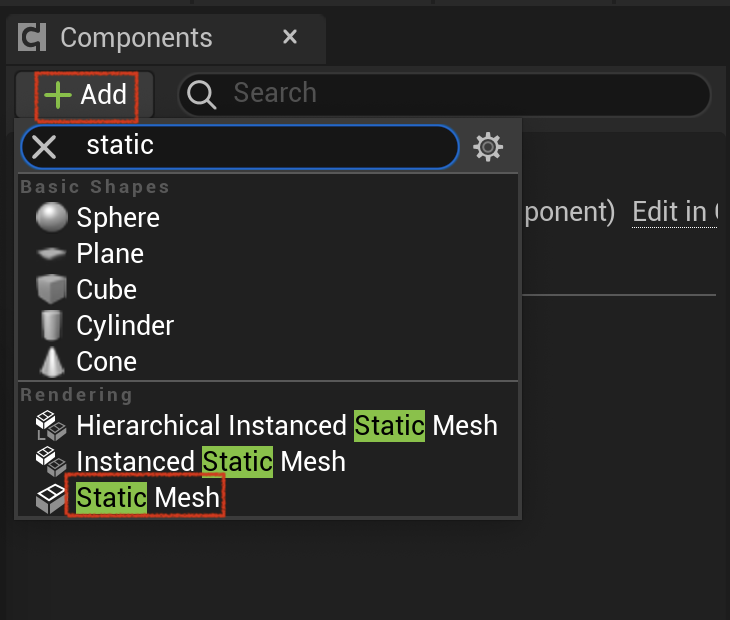The height and width of the screenshot is (620, 730).
Task: Choose Instanced Static Mesh entry
Action: [x=211, y=461]
